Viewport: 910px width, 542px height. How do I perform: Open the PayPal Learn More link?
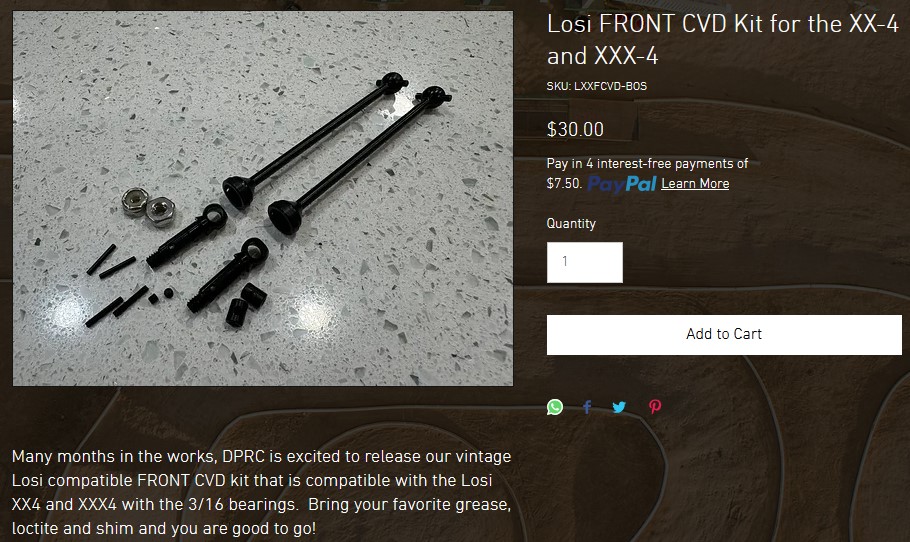[x=695, y=183]
